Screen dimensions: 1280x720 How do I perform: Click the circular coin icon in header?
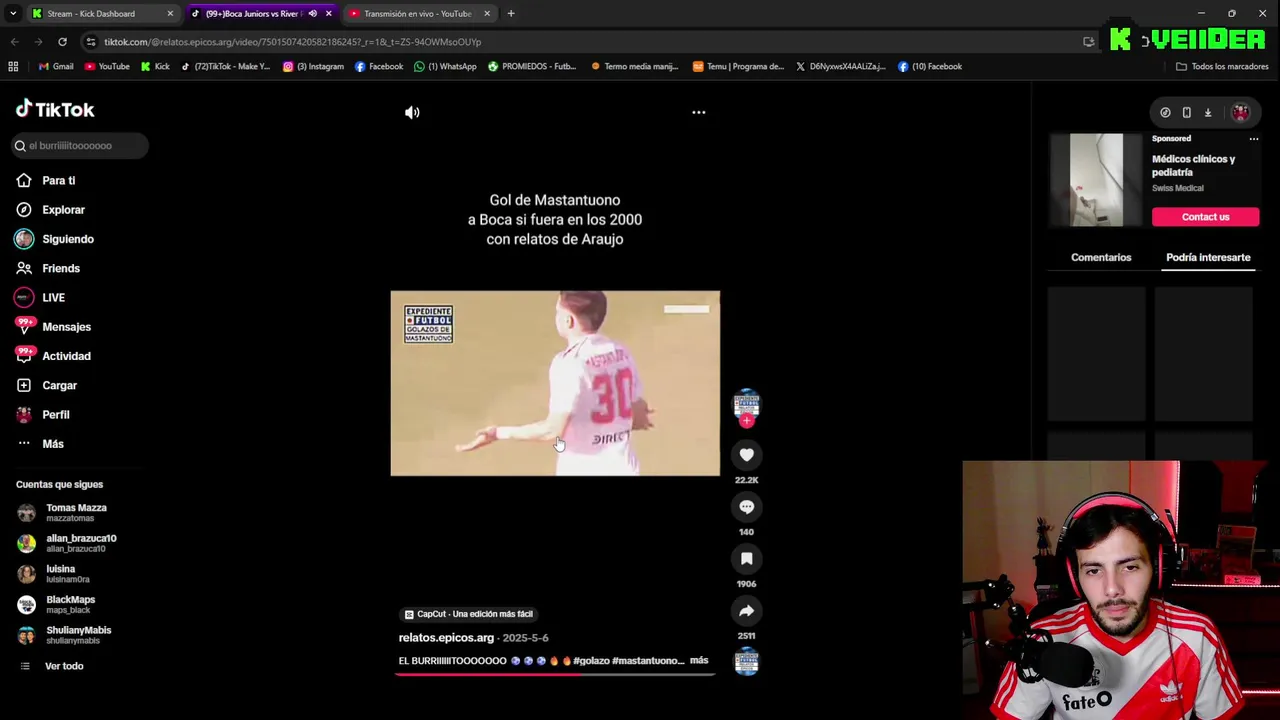pyautogui.click(x=1166, y=113)
